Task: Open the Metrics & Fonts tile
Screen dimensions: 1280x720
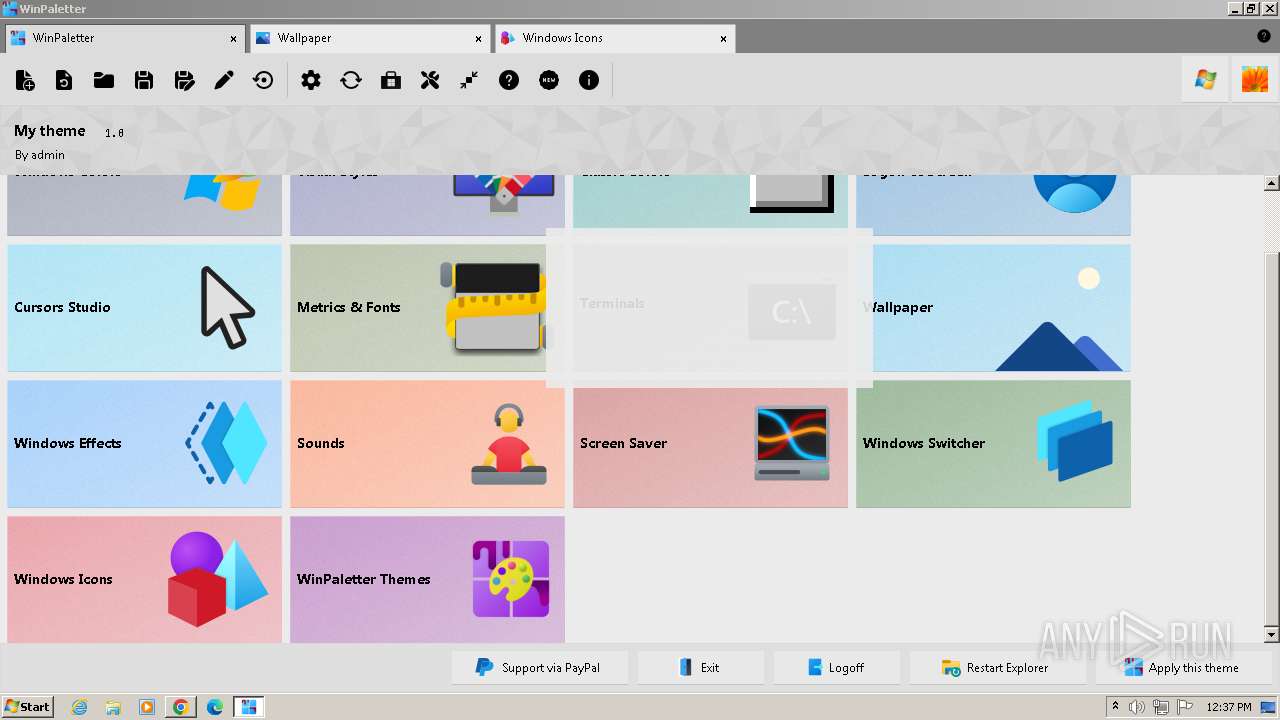Action: (427, 308)
